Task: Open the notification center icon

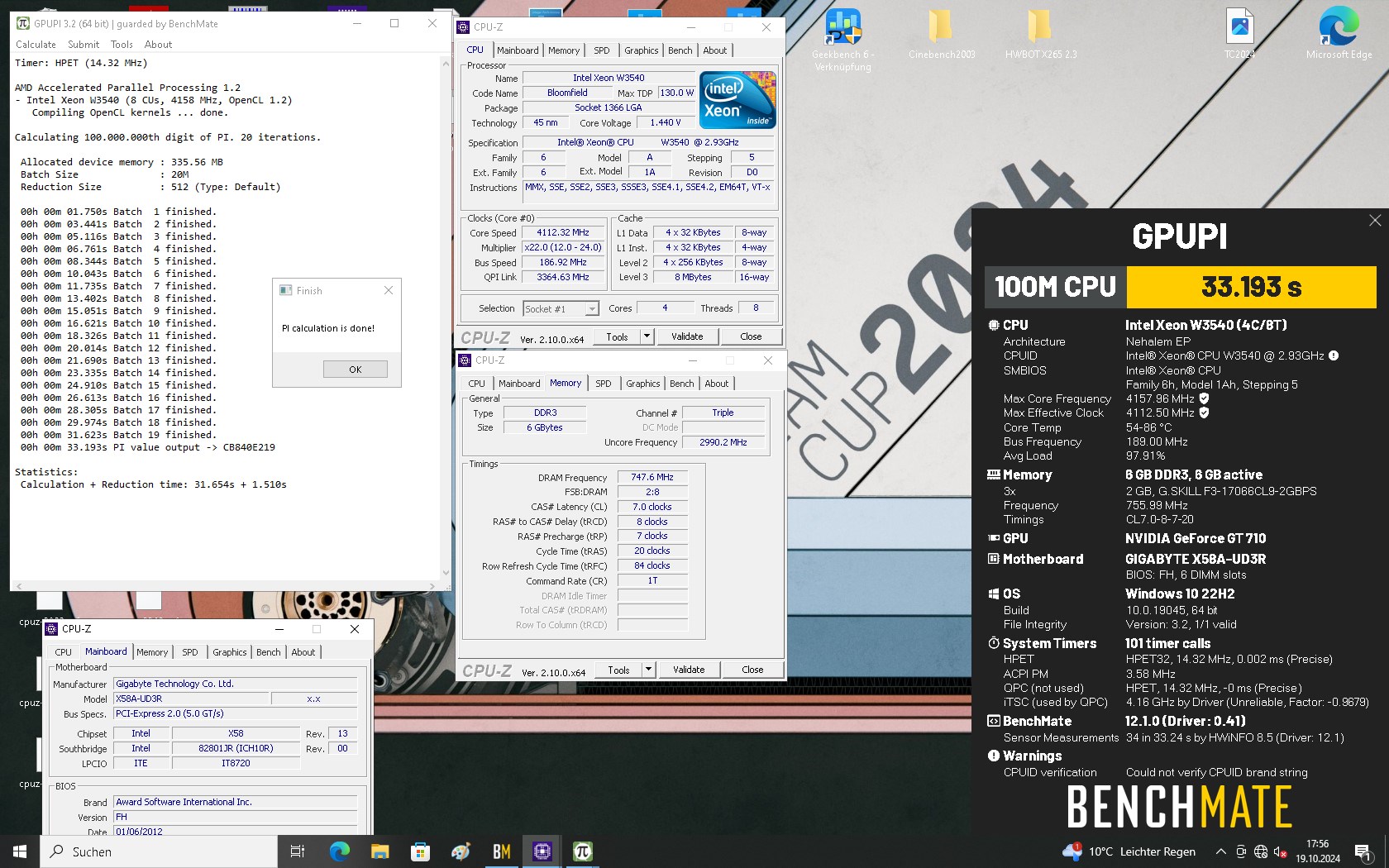Action: tap(1364, 851)
